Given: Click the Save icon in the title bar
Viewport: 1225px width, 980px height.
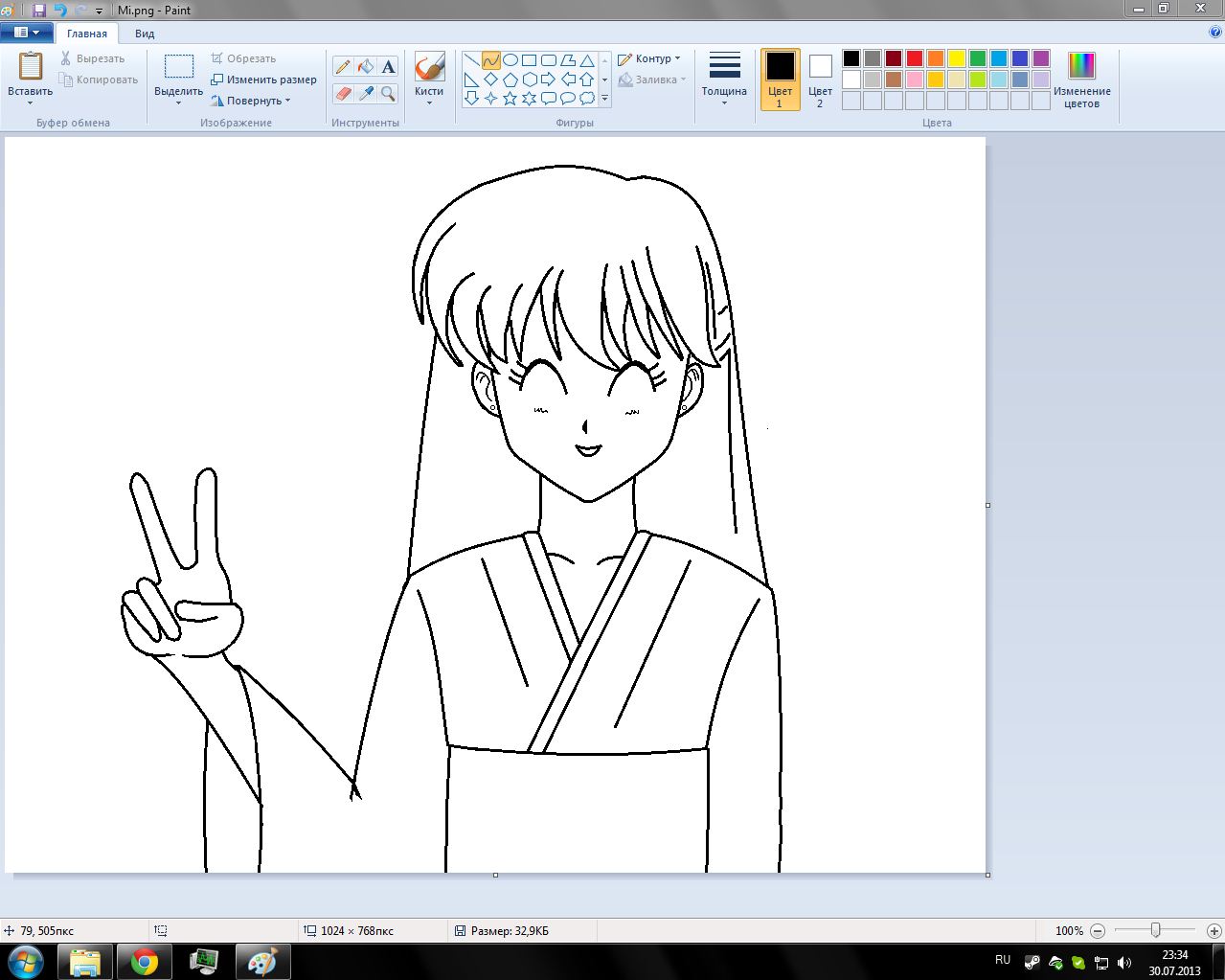Looking at the screenshot, I should tap(38, 10).
